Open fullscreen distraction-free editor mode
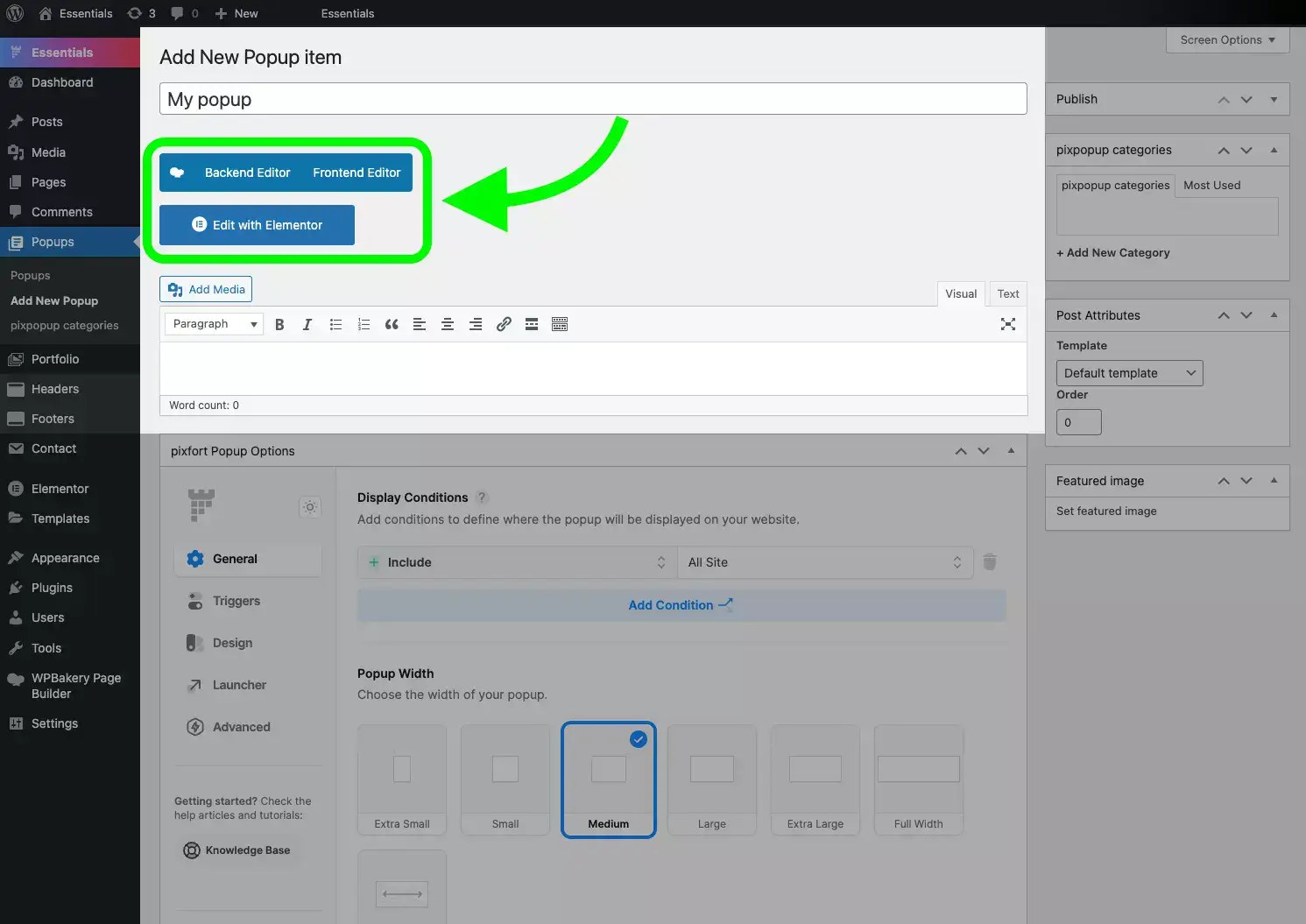1306x924 pixels. click(x=1008, y=324)
